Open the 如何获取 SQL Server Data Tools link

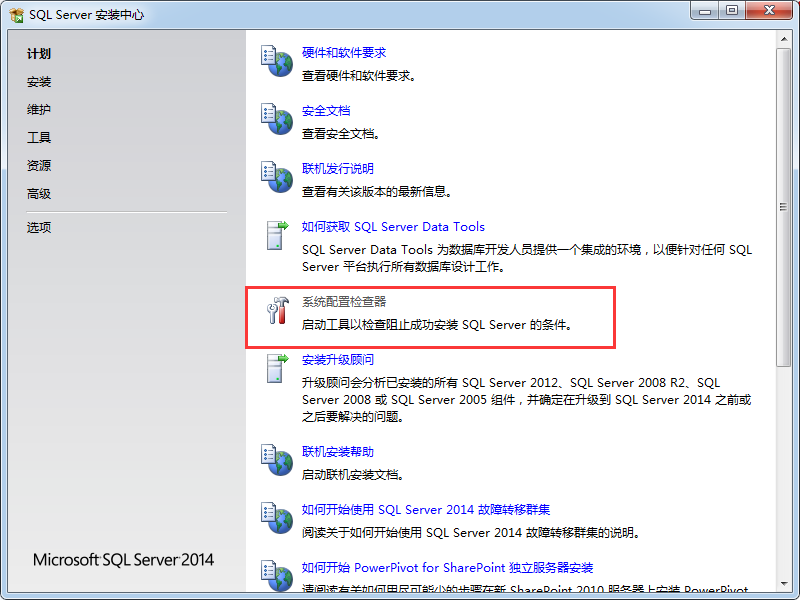[x=393, y=227]
